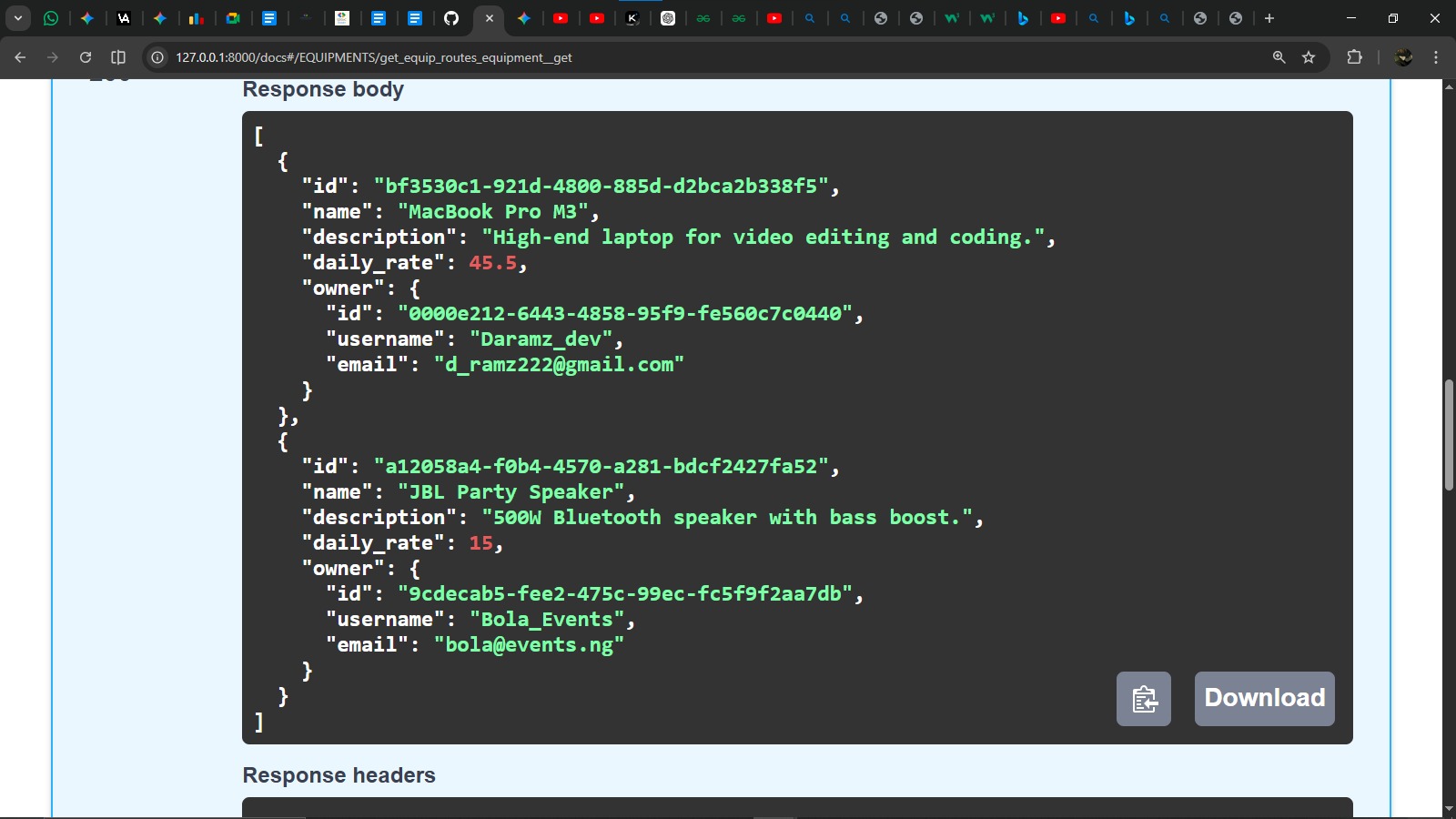Open a new browser tab
This screenshot has height=819, width=1456.
1269,18
